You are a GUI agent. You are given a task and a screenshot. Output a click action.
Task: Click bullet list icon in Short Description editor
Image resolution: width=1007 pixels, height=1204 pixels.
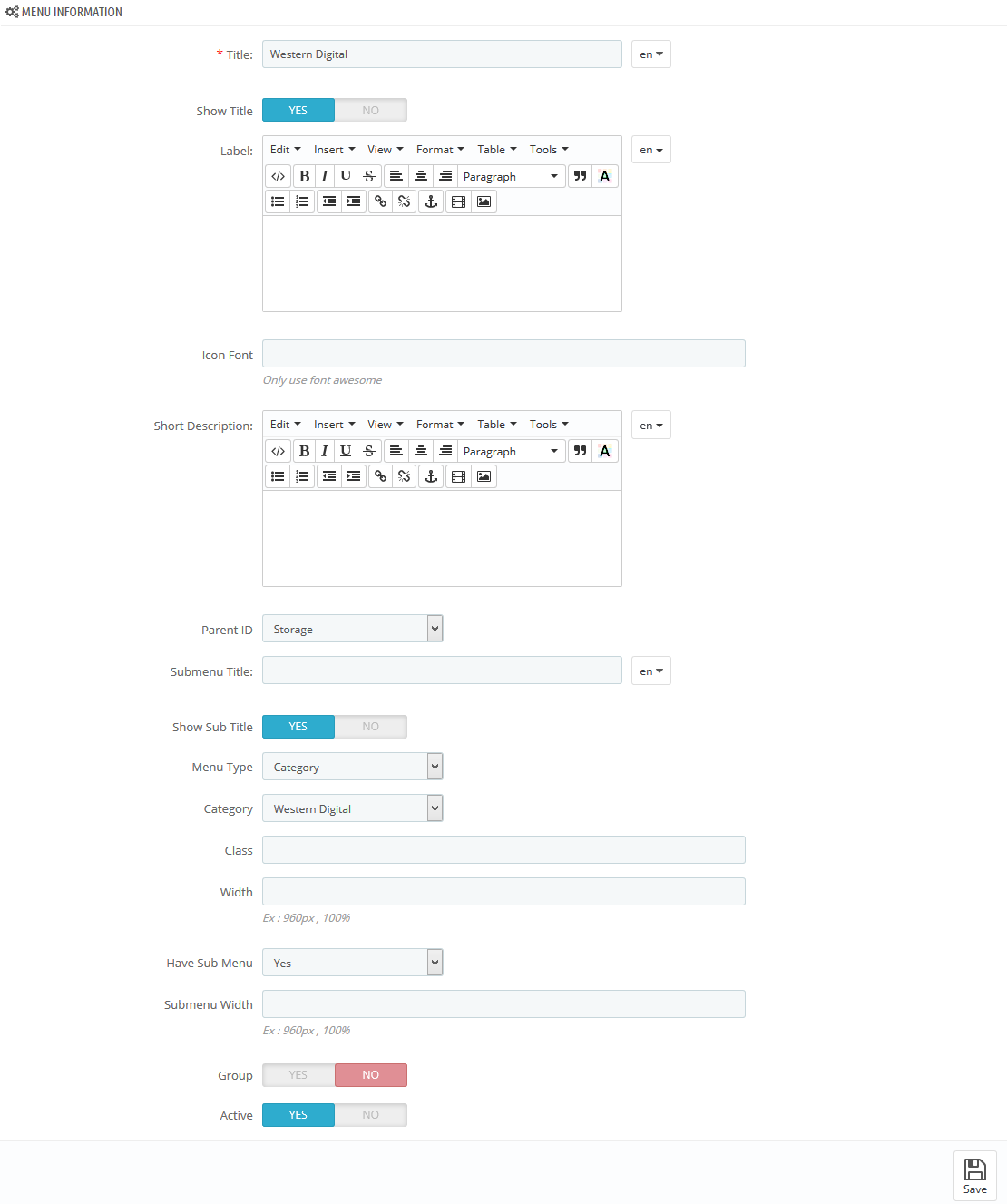click(279, 476)
